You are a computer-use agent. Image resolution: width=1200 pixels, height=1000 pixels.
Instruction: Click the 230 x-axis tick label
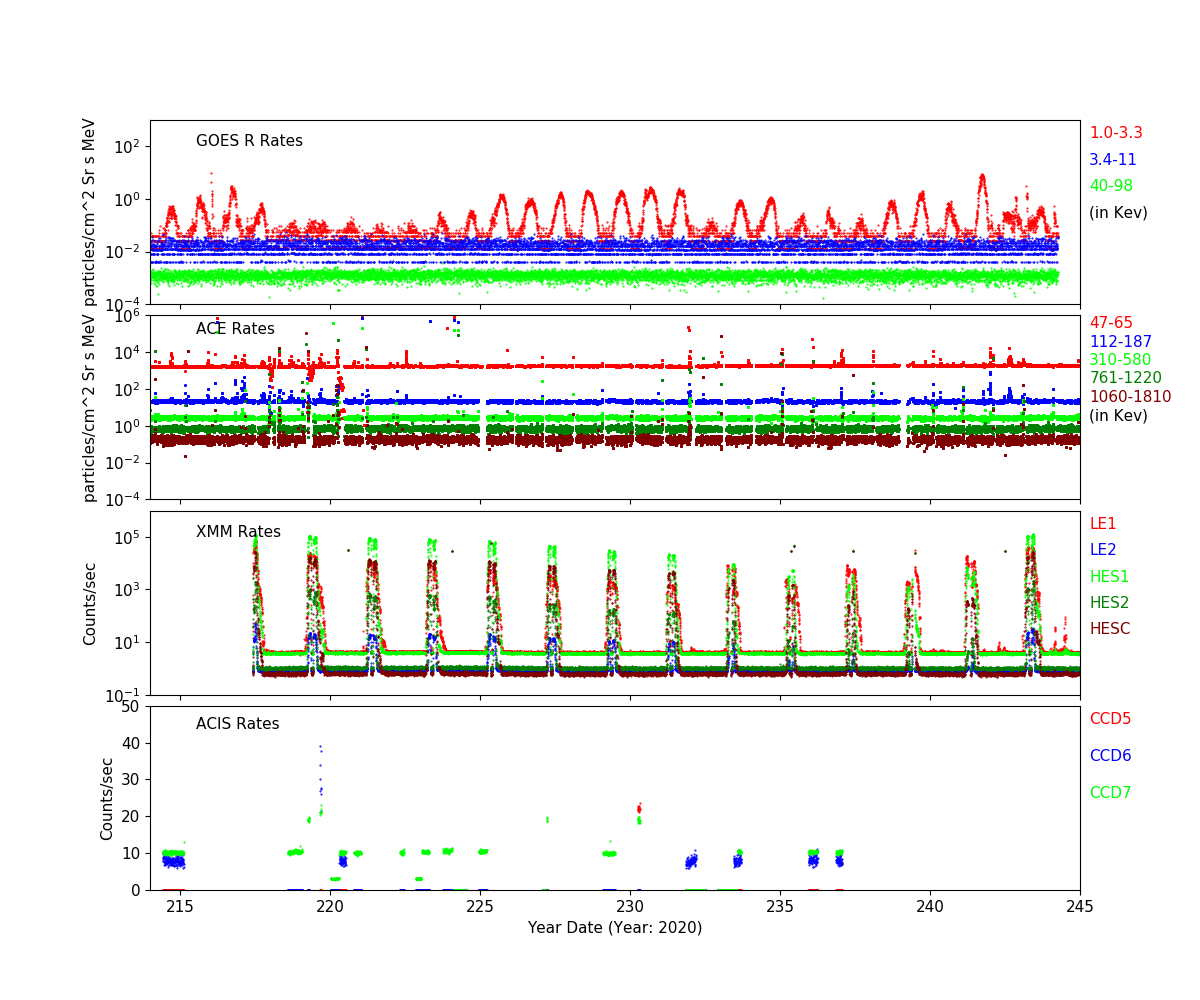630,906
